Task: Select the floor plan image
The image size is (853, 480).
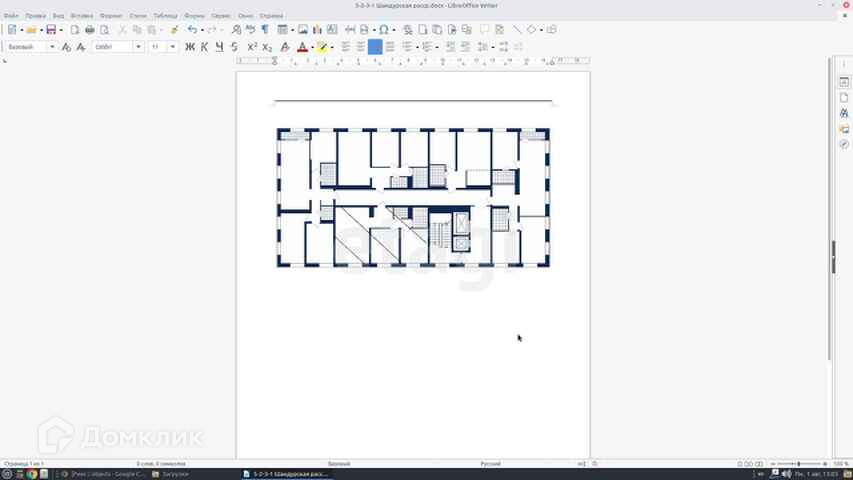Action: point(413,198)
